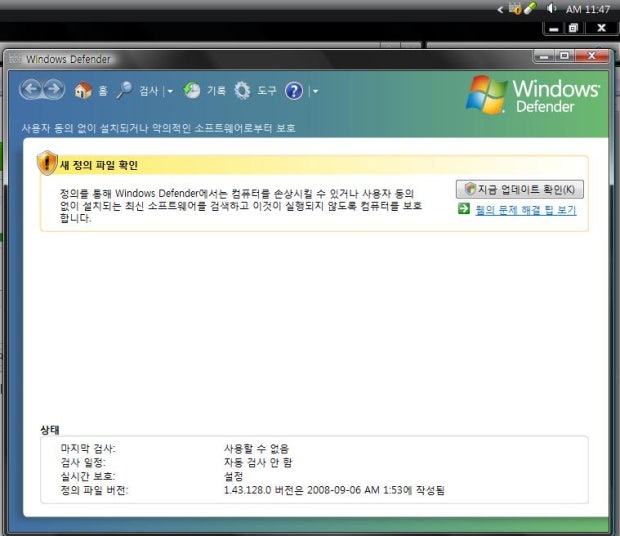Close the Windows Defender window
620x536 pixels.
pos(592,56)
